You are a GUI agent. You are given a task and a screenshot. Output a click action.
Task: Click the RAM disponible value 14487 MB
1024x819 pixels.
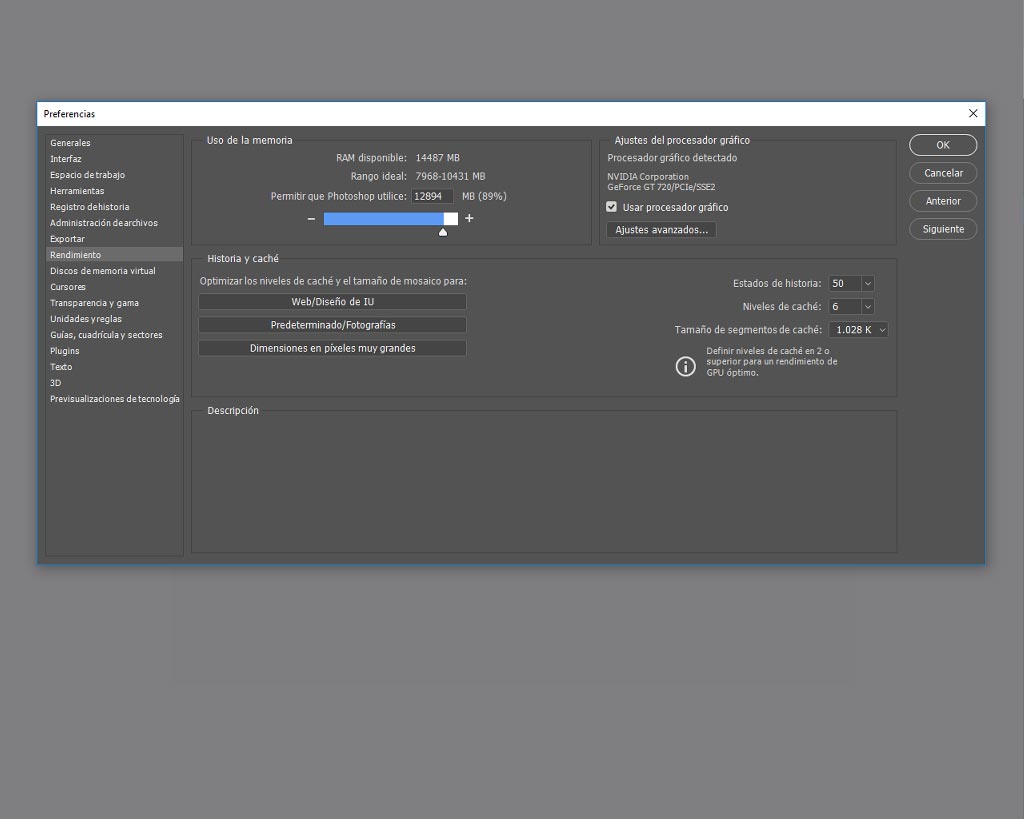(x=438, y=158)
